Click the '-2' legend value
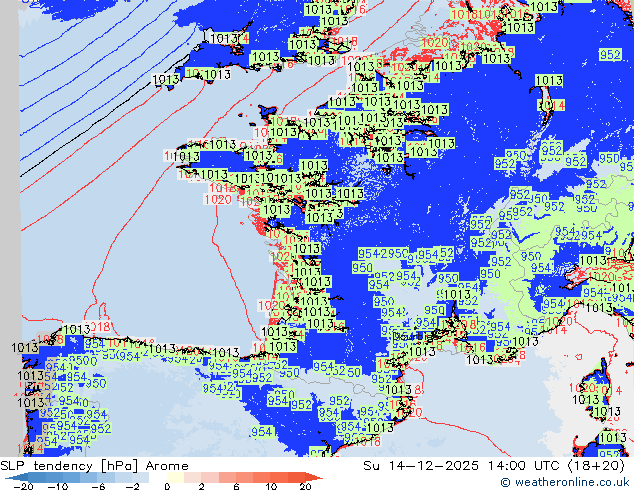 pyautogui.click(x=133, y=486)
